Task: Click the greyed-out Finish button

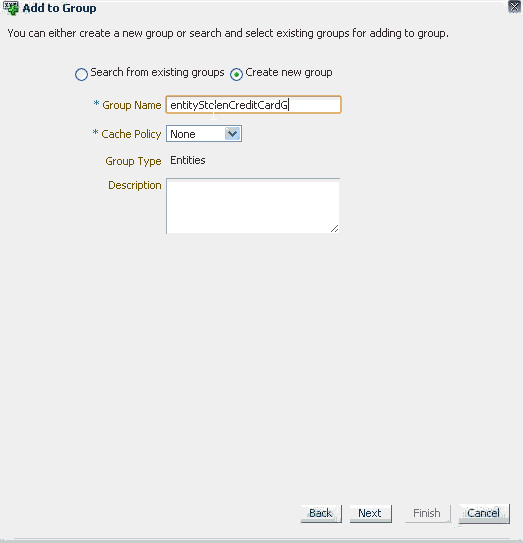Action: click(427, 513)
